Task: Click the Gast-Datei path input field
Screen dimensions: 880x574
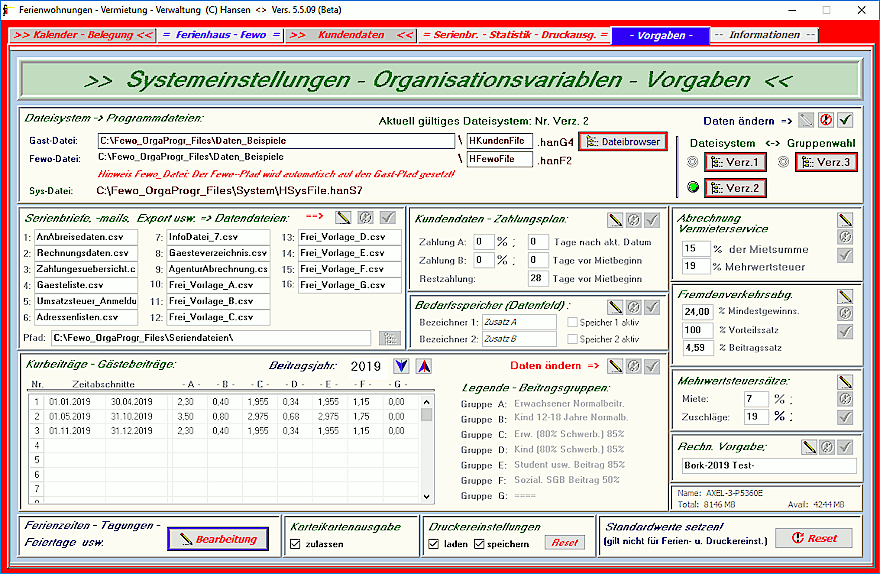Action: [x=276, y=142]
